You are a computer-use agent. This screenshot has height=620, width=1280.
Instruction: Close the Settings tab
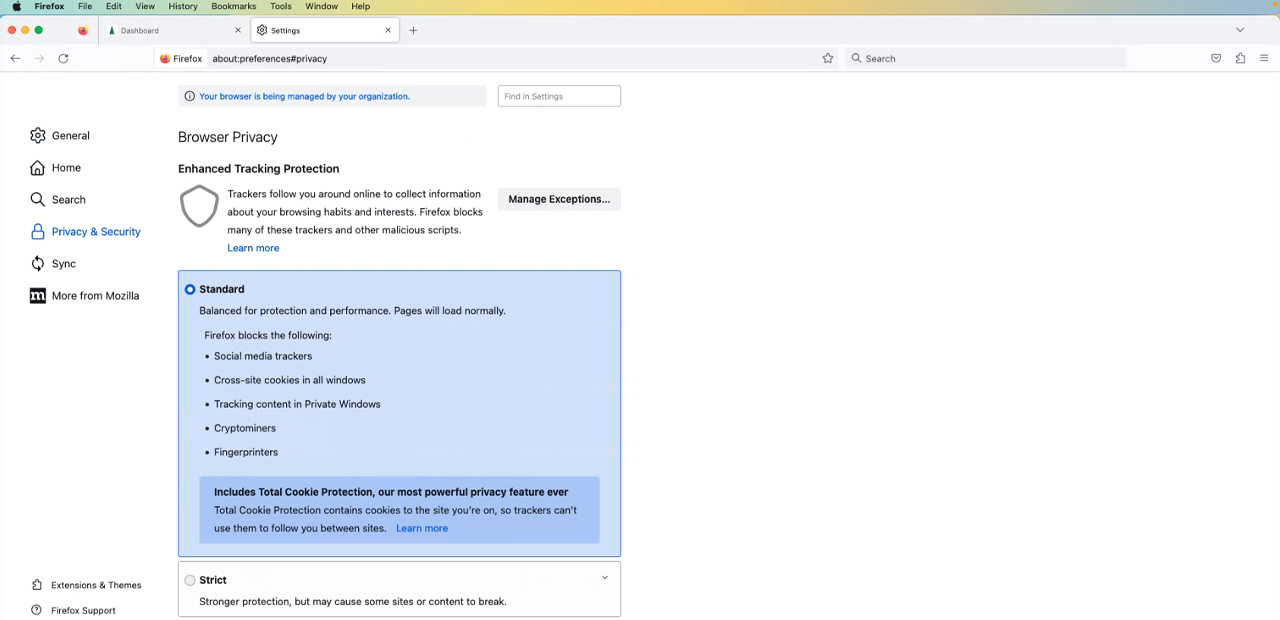(388, 30)
